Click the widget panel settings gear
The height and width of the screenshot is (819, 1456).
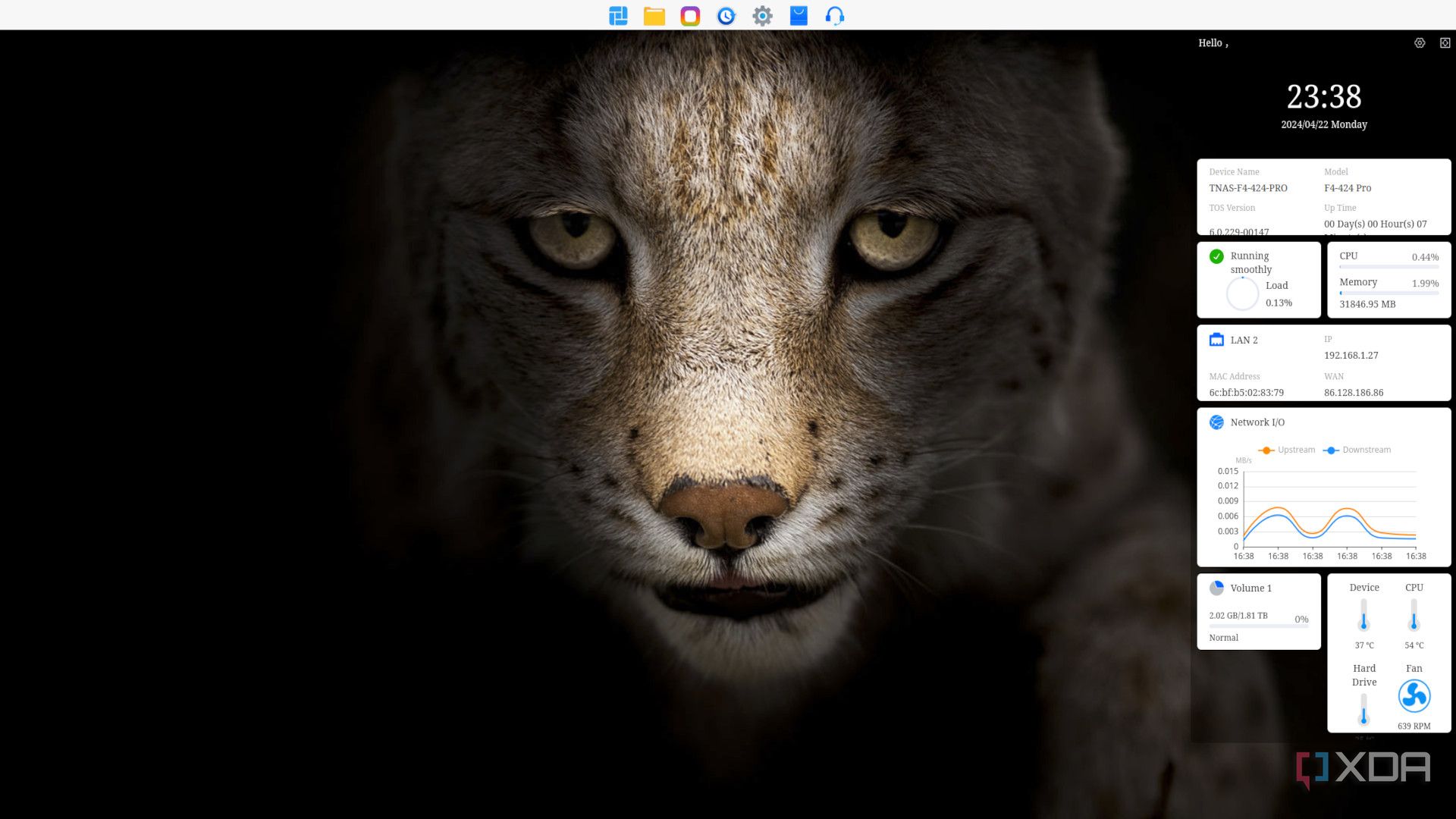click(1420, 43)
